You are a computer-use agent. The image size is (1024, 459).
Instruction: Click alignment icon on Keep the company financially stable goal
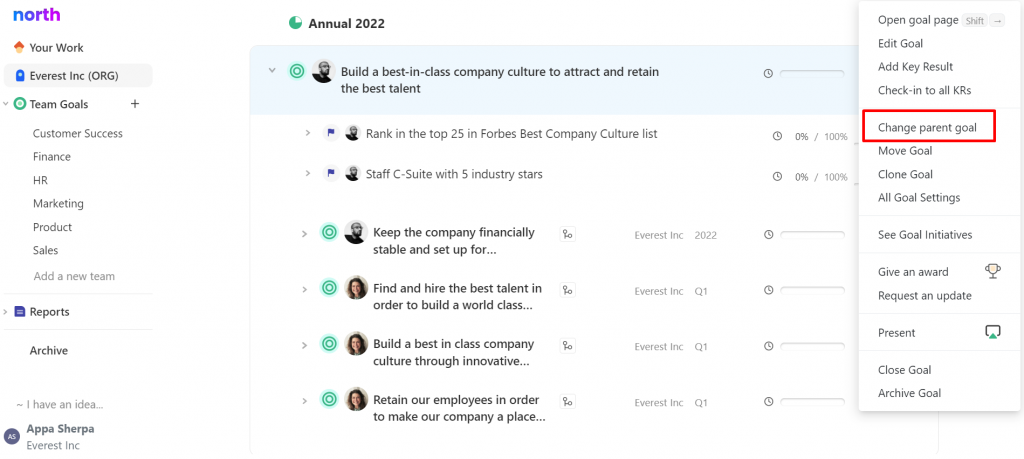568,234
